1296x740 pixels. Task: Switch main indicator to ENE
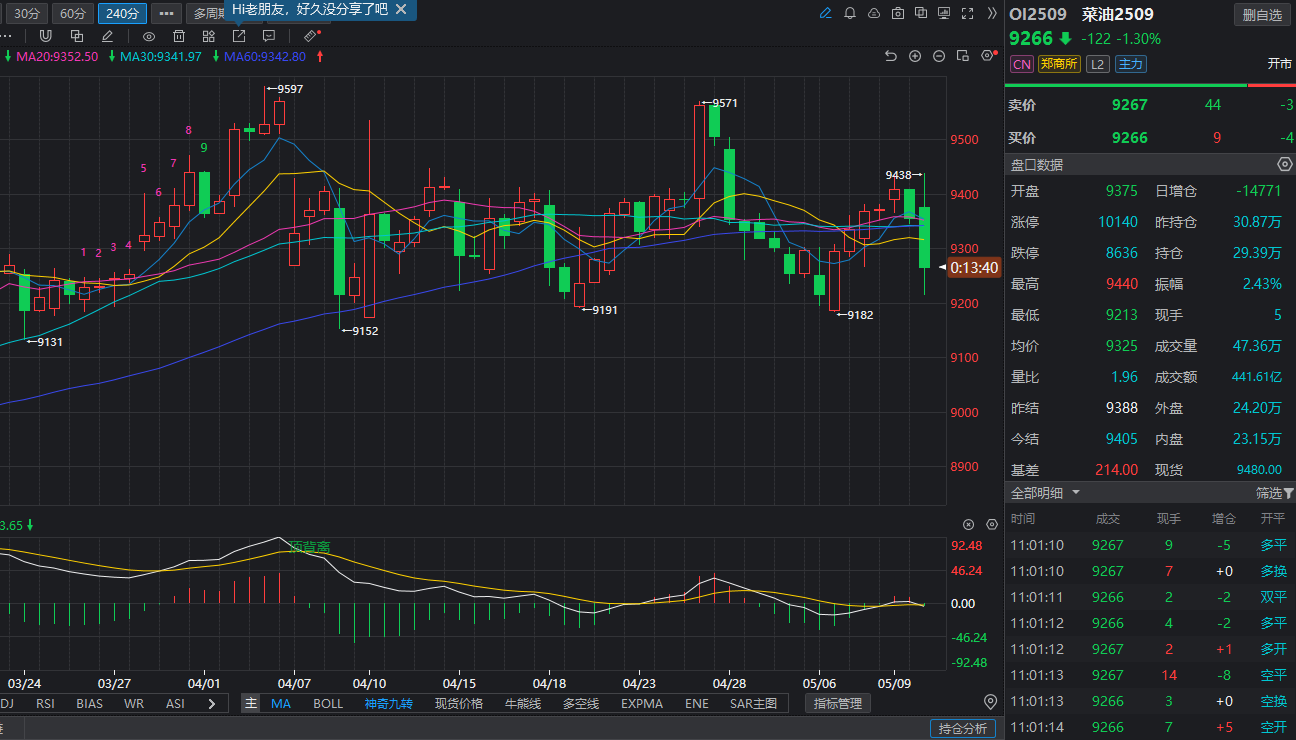pyautogui.click(x=697, y=703)
